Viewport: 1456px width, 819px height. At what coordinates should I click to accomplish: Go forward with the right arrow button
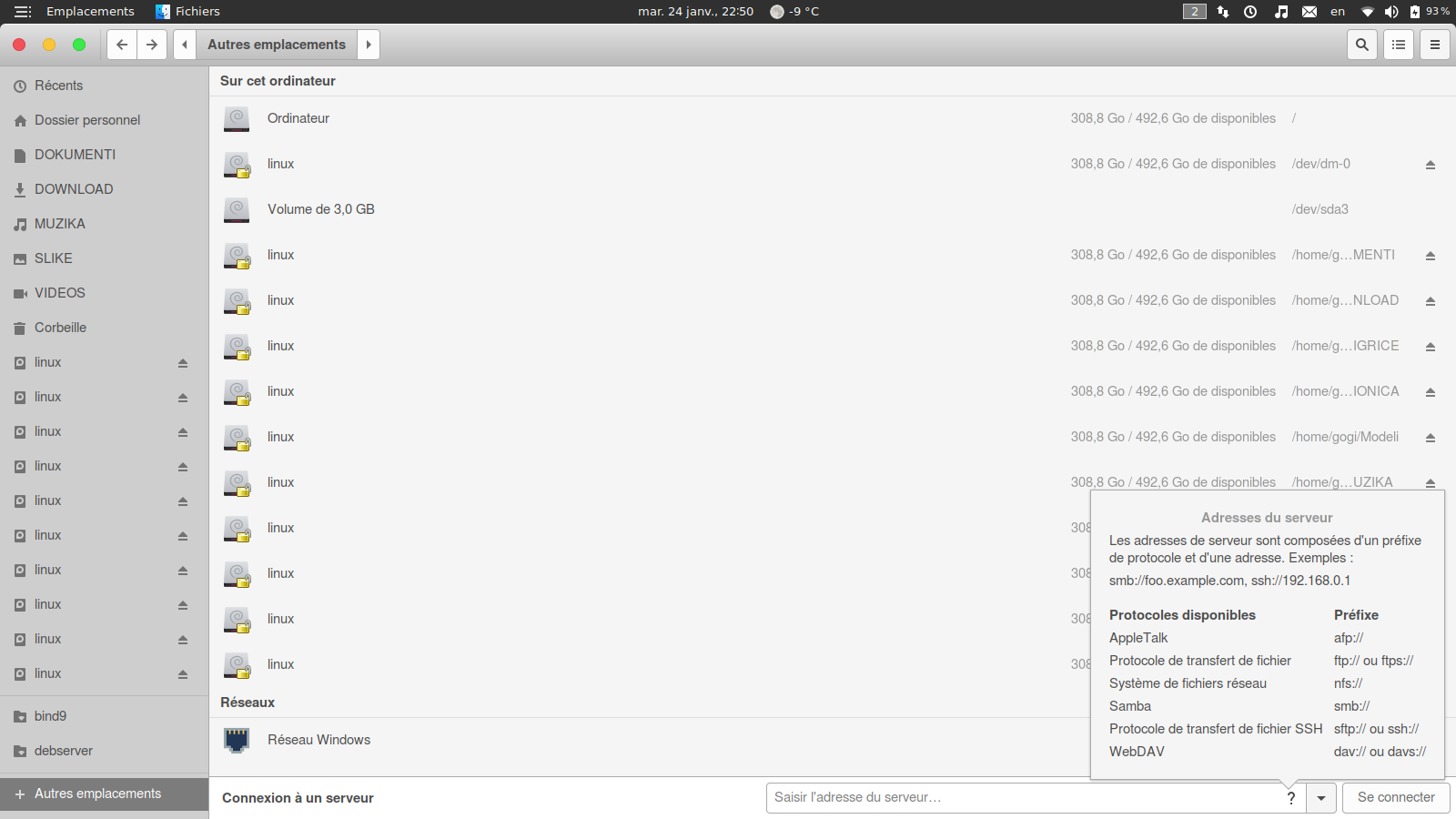[152, 45]
